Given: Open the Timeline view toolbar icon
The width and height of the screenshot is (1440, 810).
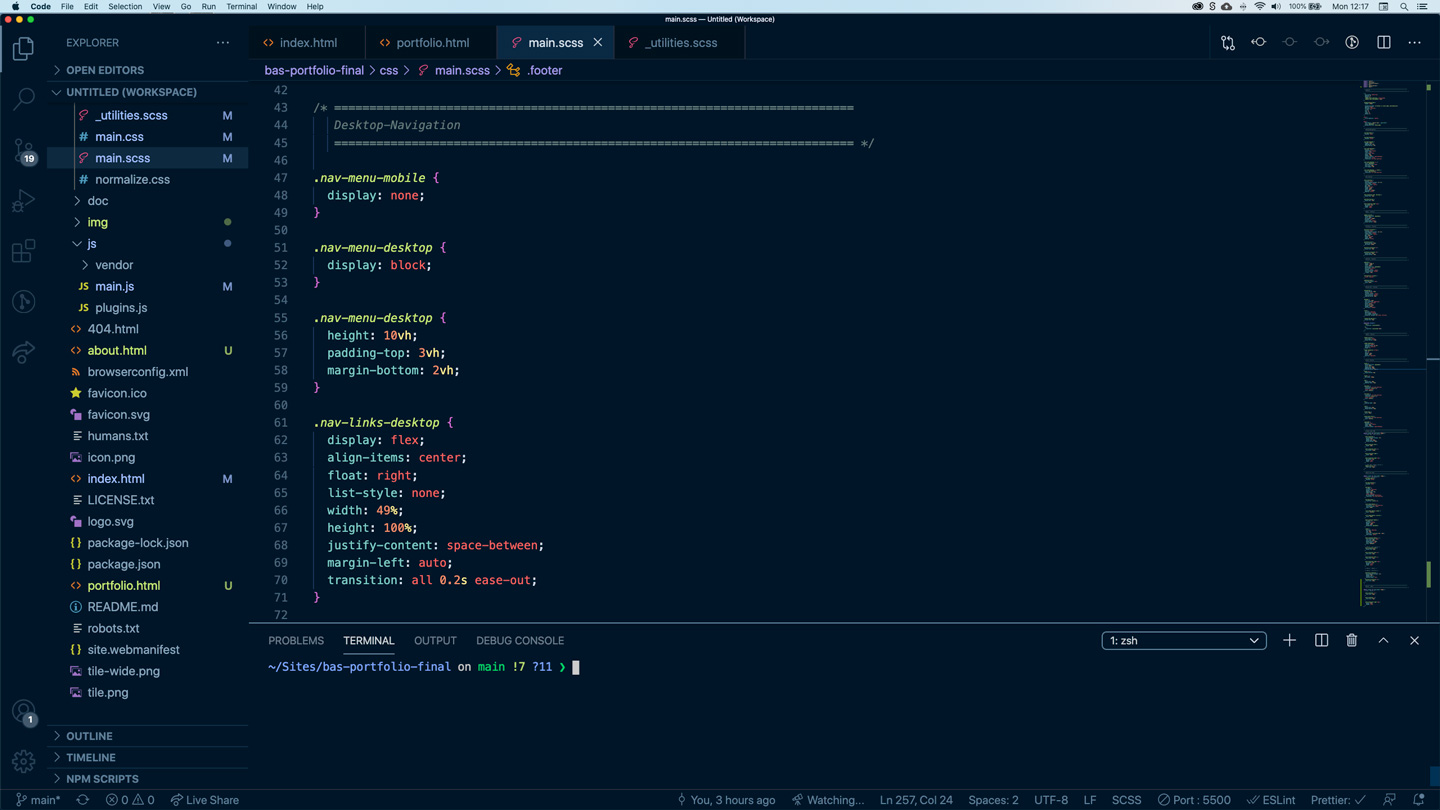Looking at the screenshot, I should click(1352, 43).
